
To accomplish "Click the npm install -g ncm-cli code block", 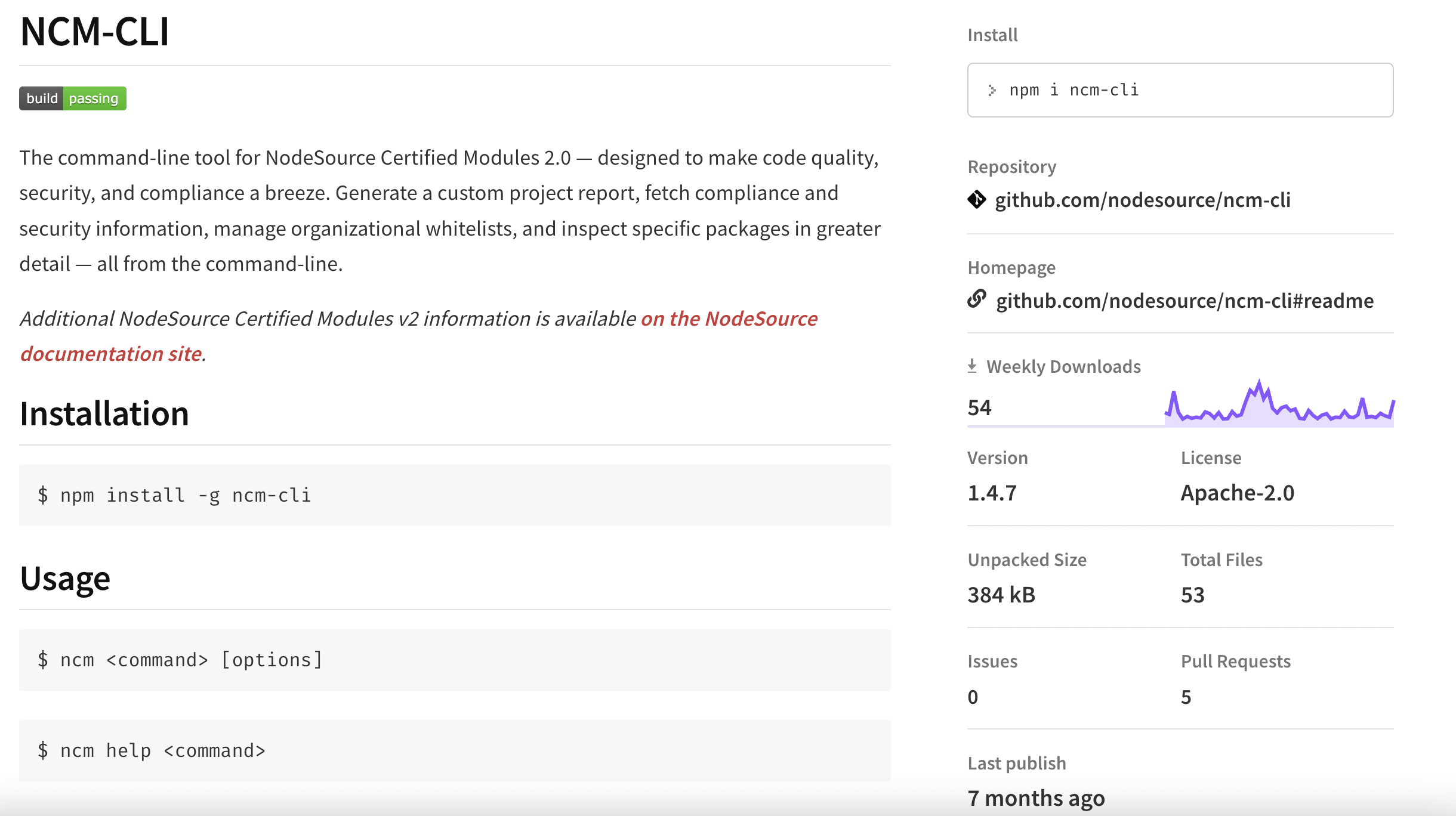I will click(454, 495).
